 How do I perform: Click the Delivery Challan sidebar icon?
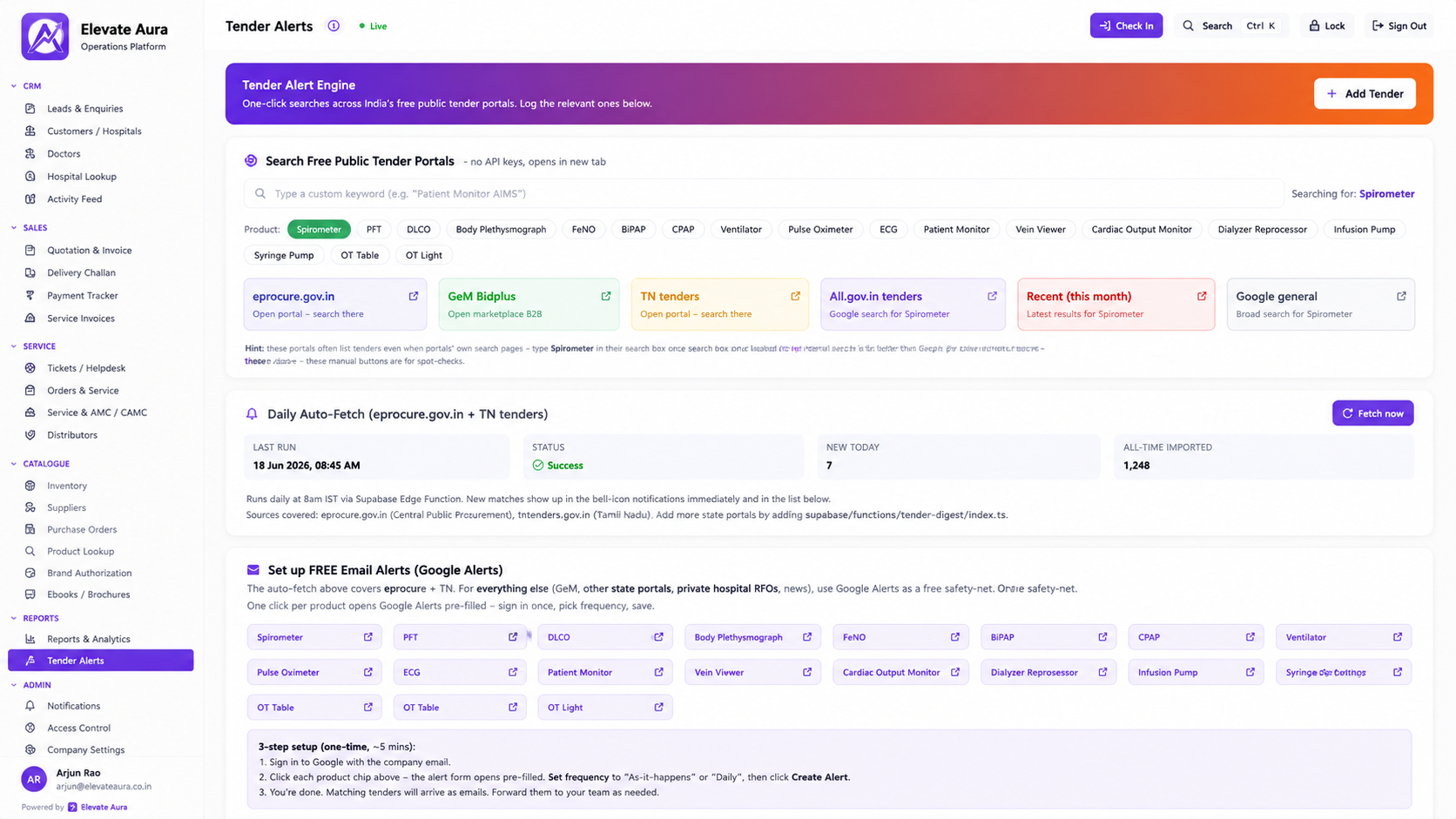point(30,273)
